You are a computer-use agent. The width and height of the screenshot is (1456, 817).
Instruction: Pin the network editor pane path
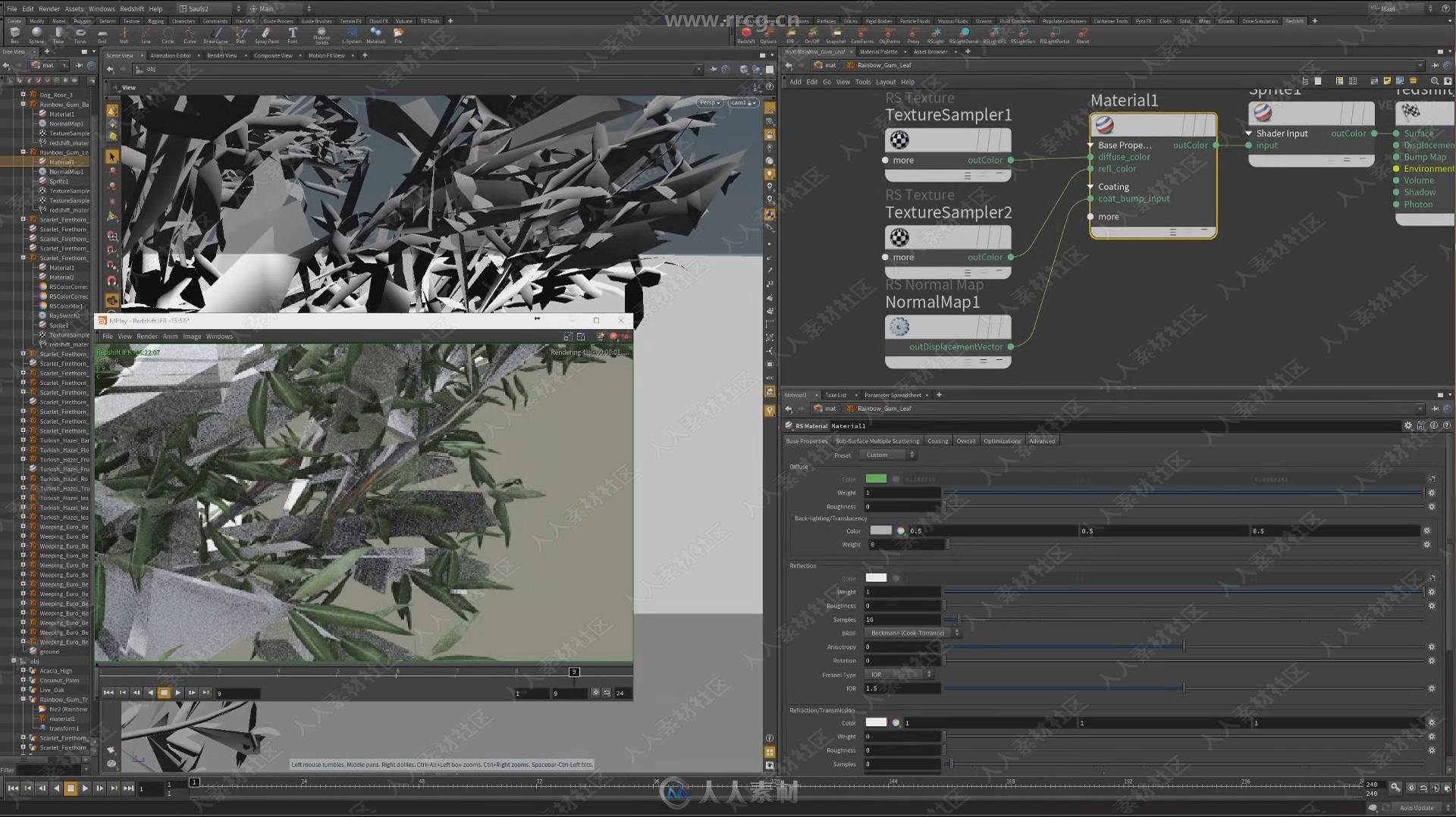click(1435, 65)
